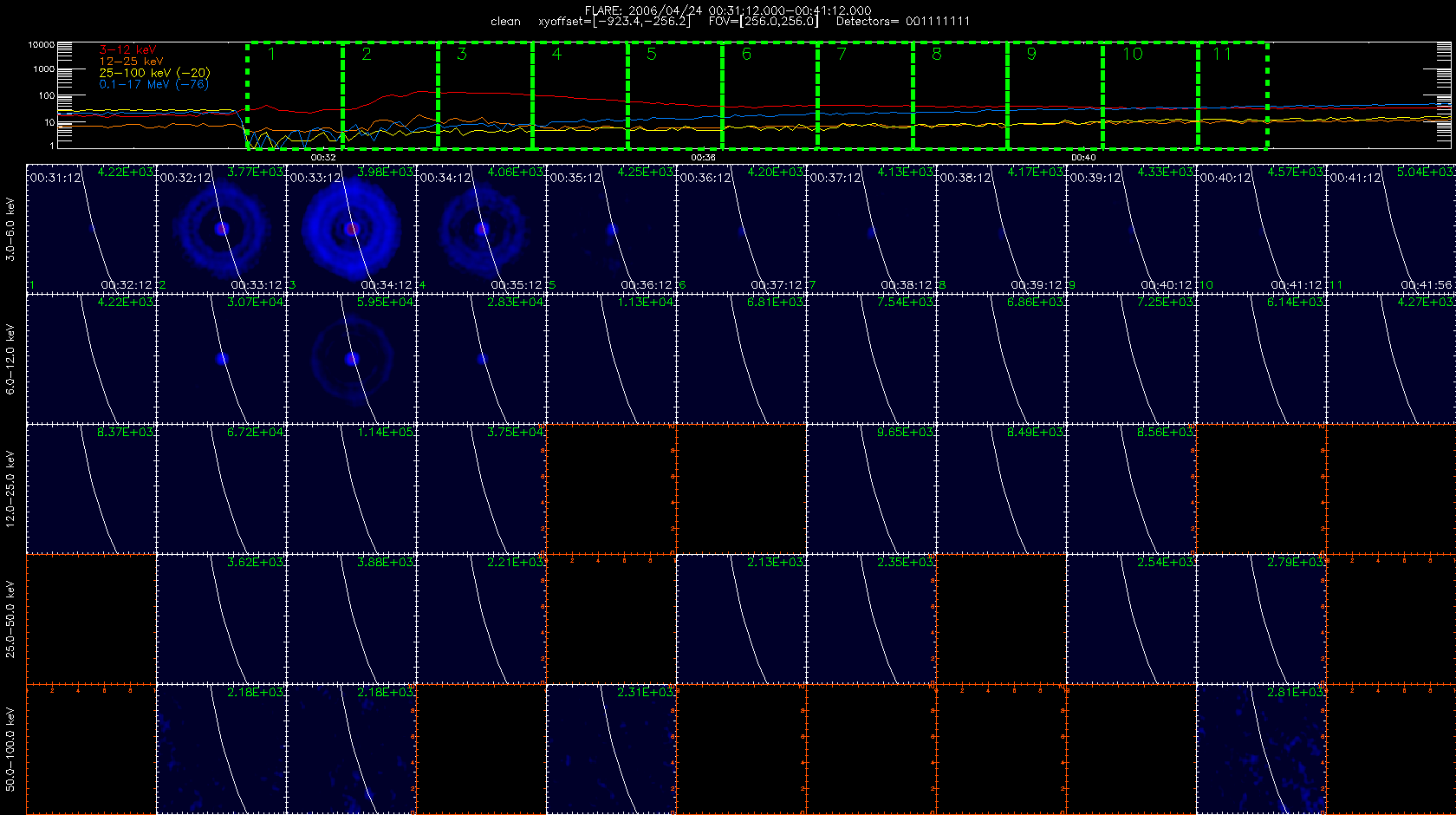
Task: Open the 3.0-6.0 keV image labeled 4.06E+03
Action: [x=482, y=229]
